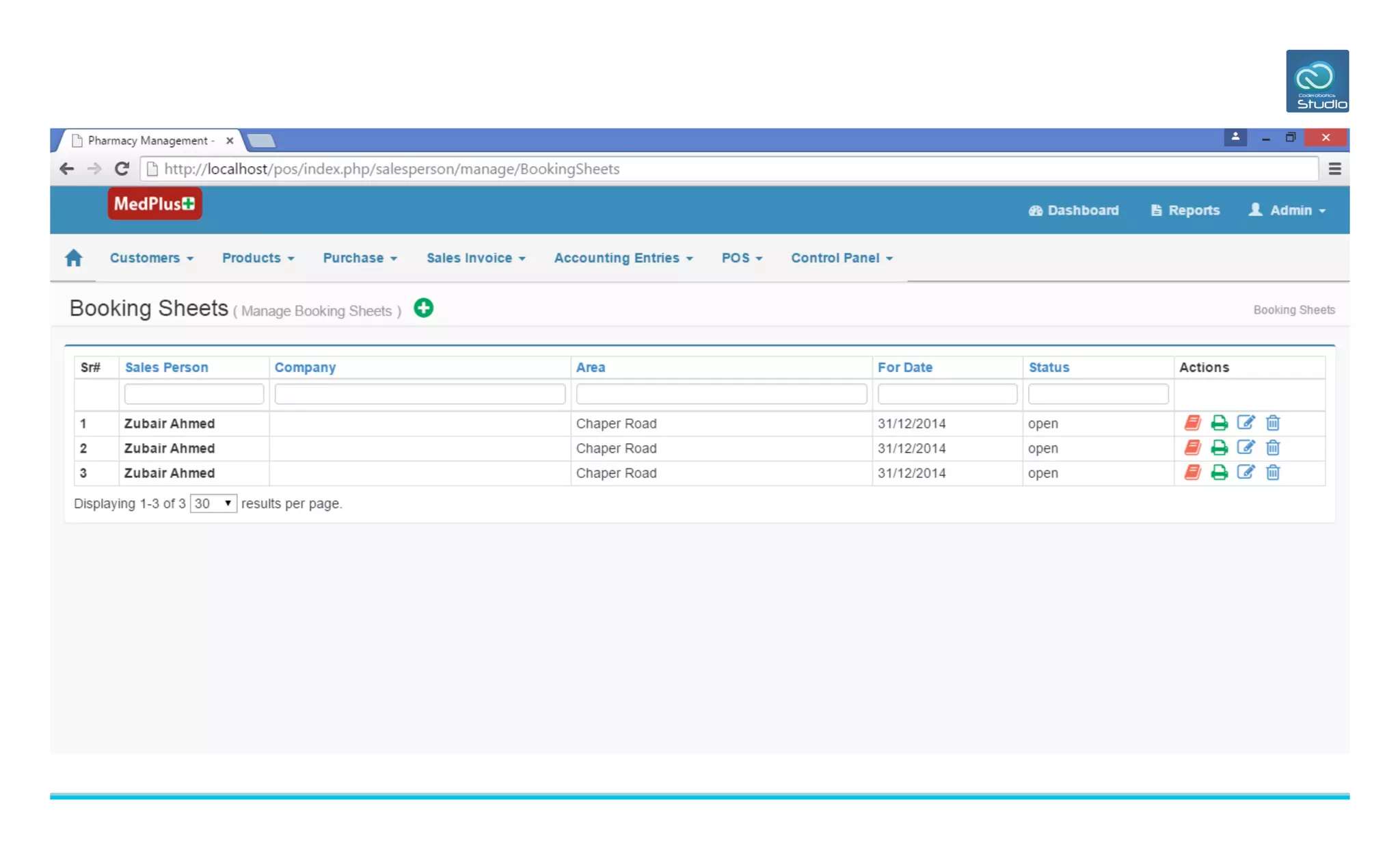Image resolution: width=1400 pixels, height=850 pixels.
Task: Open the browser hamburger menu
Action: (1334, 169)
